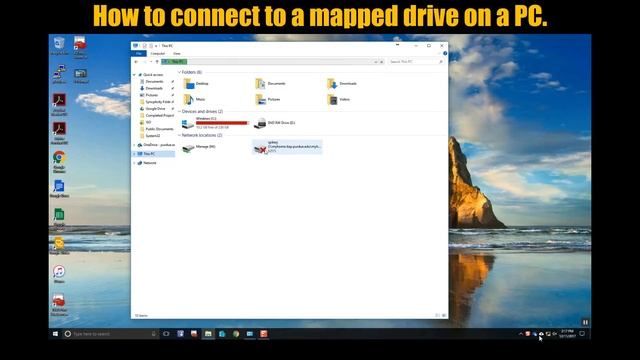Refresh the This PC address bar

click(382, 62)
